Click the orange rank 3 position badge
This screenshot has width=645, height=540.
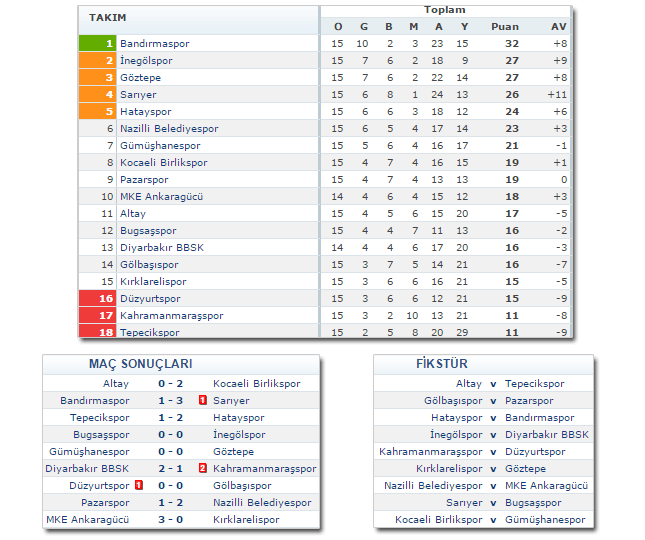pos(98,78)
